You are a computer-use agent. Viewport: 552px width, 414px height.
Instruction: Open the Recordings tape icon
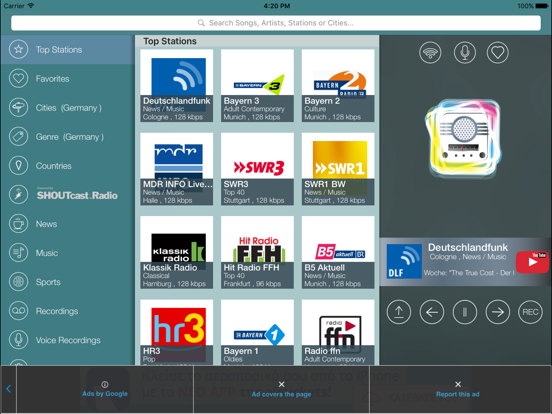(x=18, y=311)
